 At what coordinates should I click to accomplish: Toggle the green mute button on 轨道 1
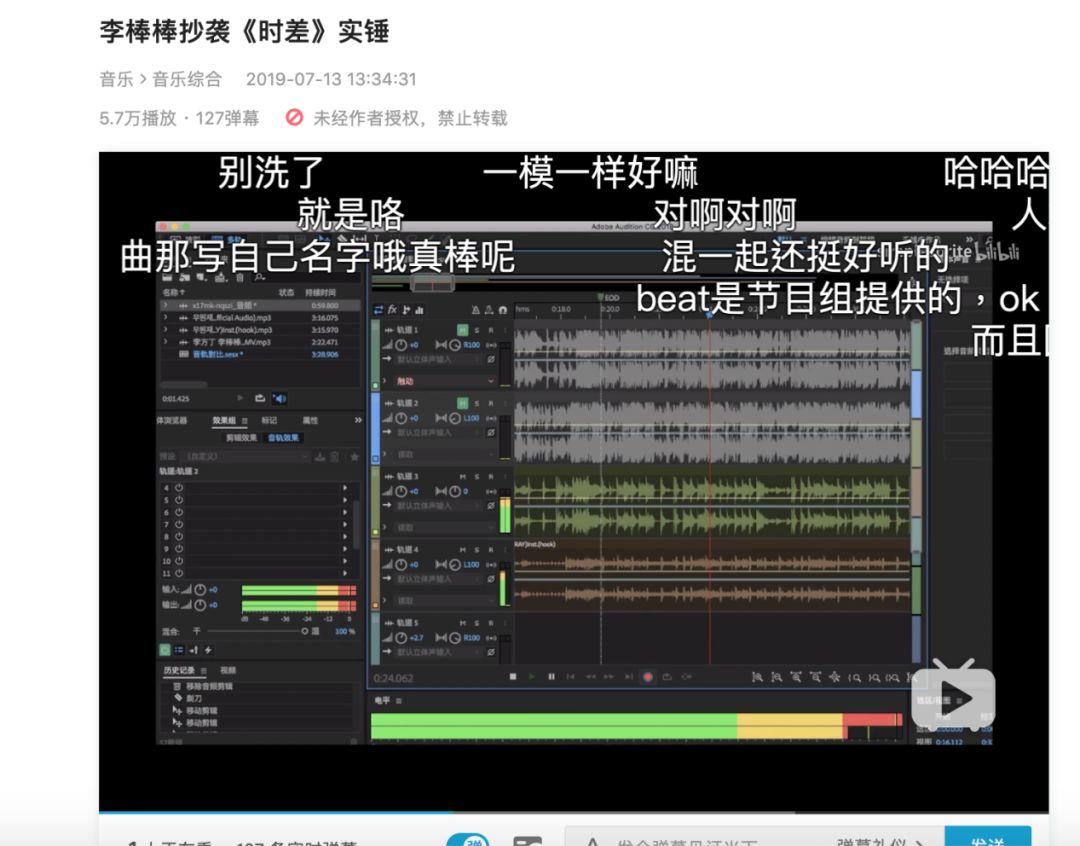462,330
